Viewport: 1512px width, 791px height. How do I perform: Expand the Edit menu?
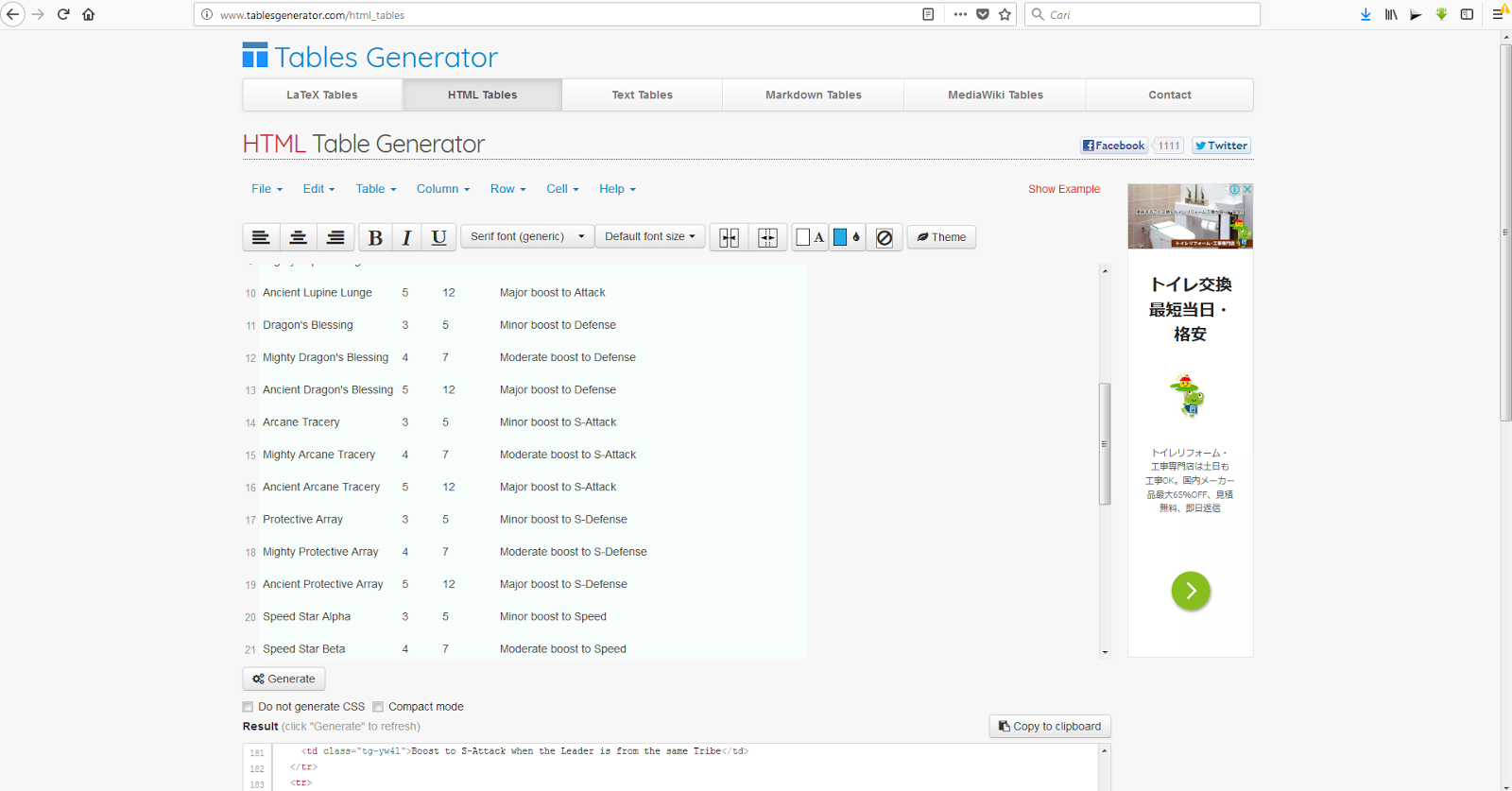318,189
